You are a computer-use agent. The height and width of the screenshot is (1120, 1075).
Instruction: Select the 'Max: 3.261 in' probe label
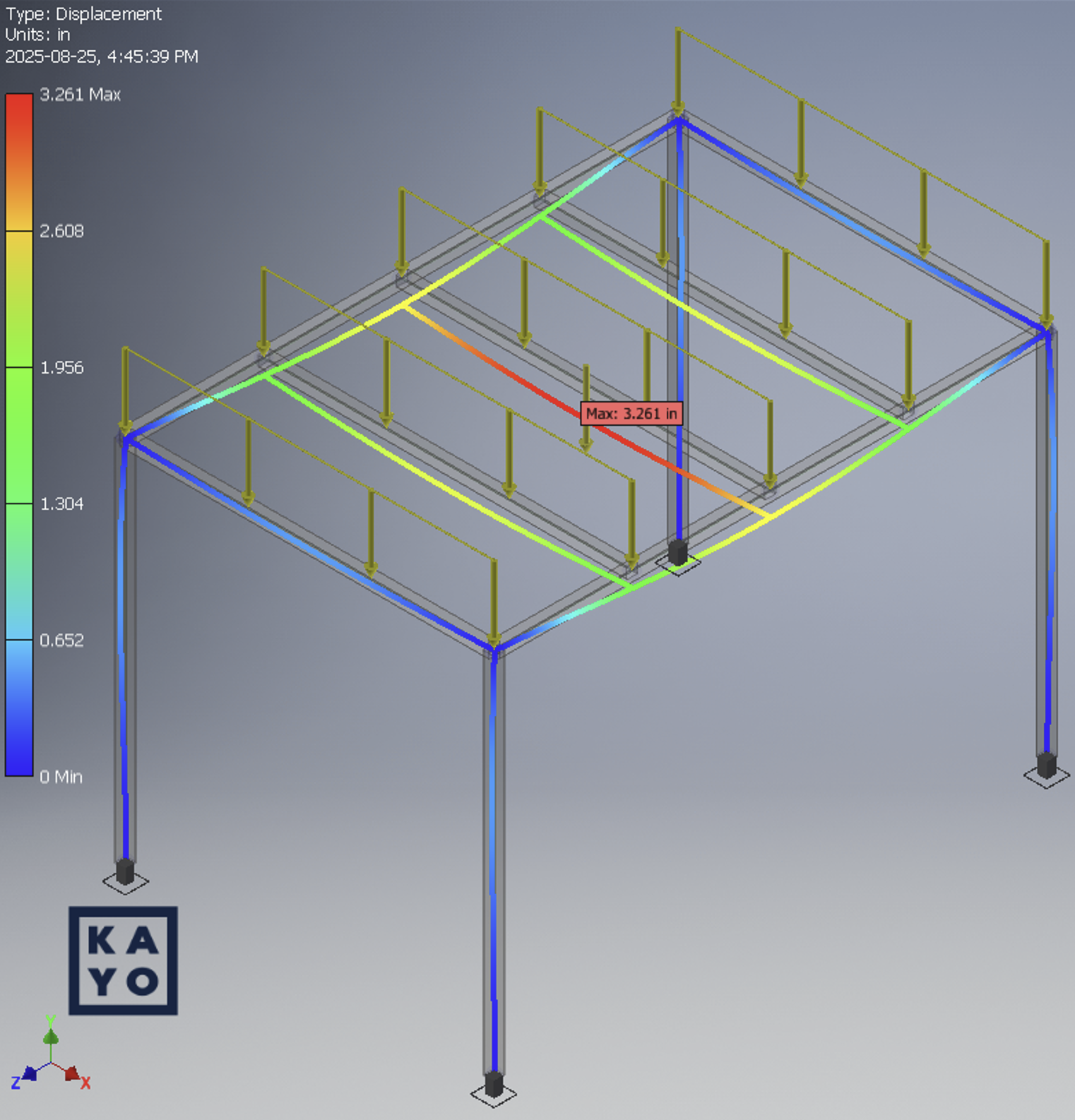(x=631, y=414)
